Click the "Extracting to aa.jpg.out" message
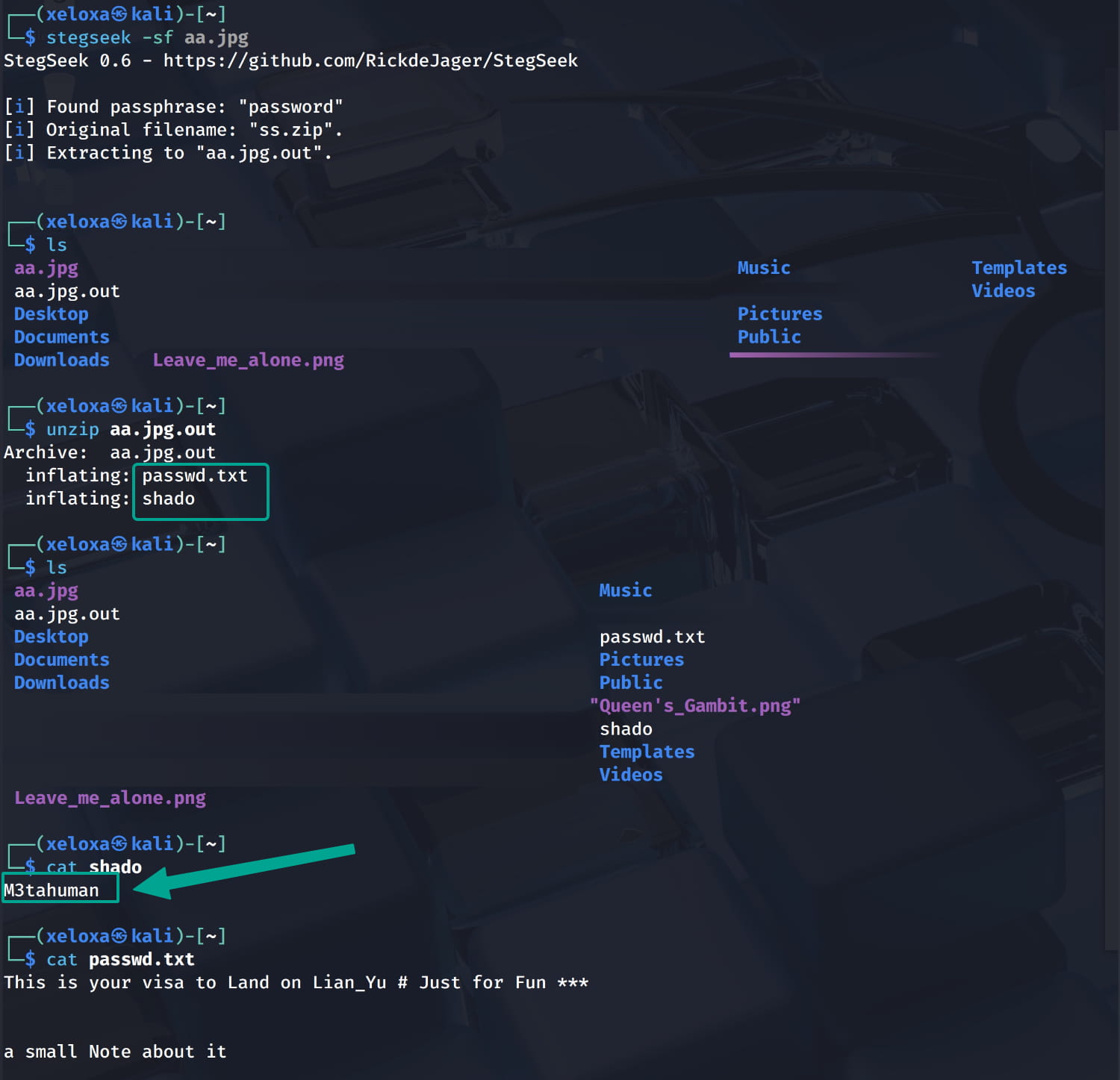 168,153
